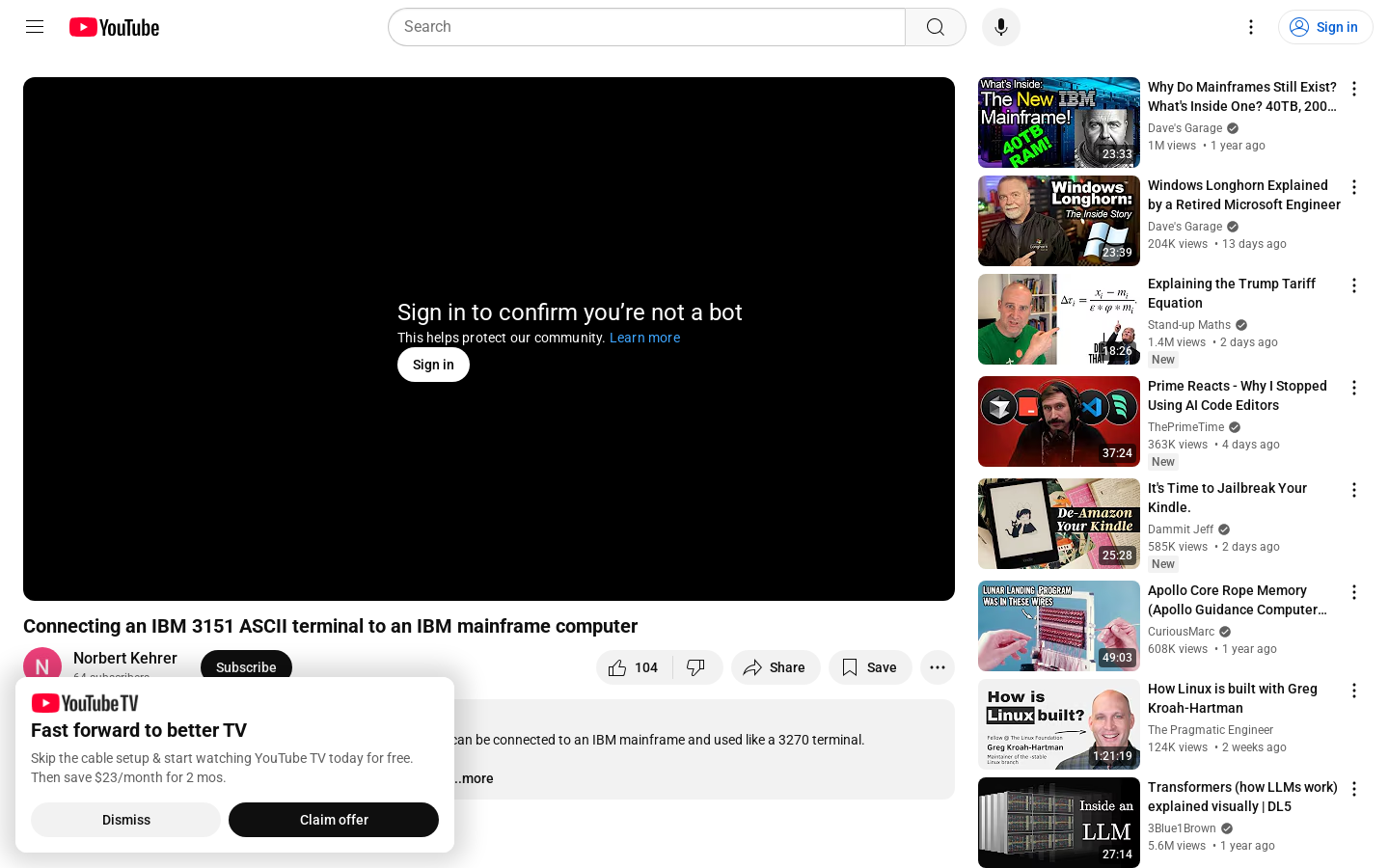
Task: Open title How Linux is built with Greg Kroah-Hartman
Action: tap(1233, 698)
